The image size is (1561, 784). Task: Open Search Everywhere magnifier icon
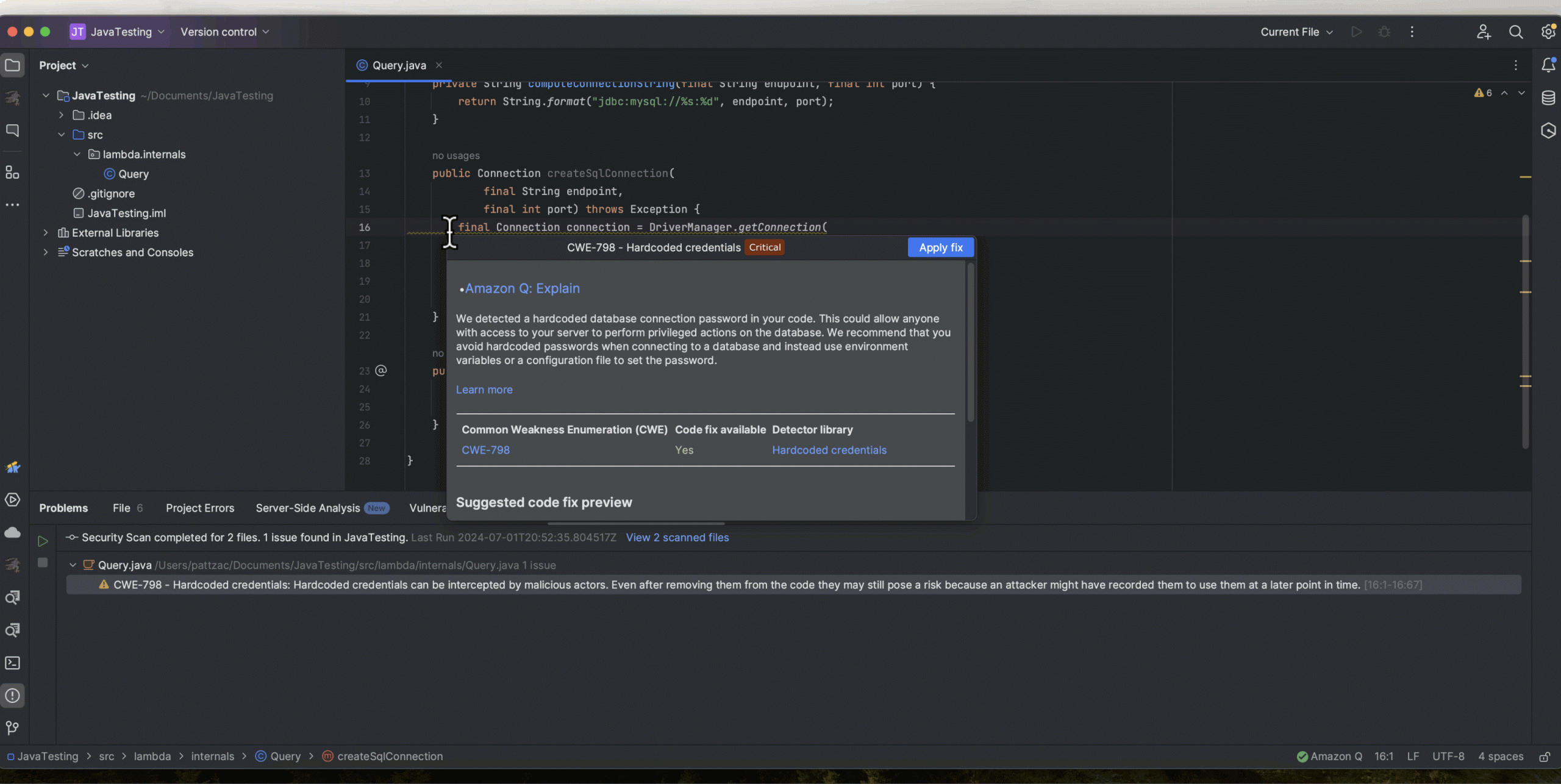[x=1516, y=32]
